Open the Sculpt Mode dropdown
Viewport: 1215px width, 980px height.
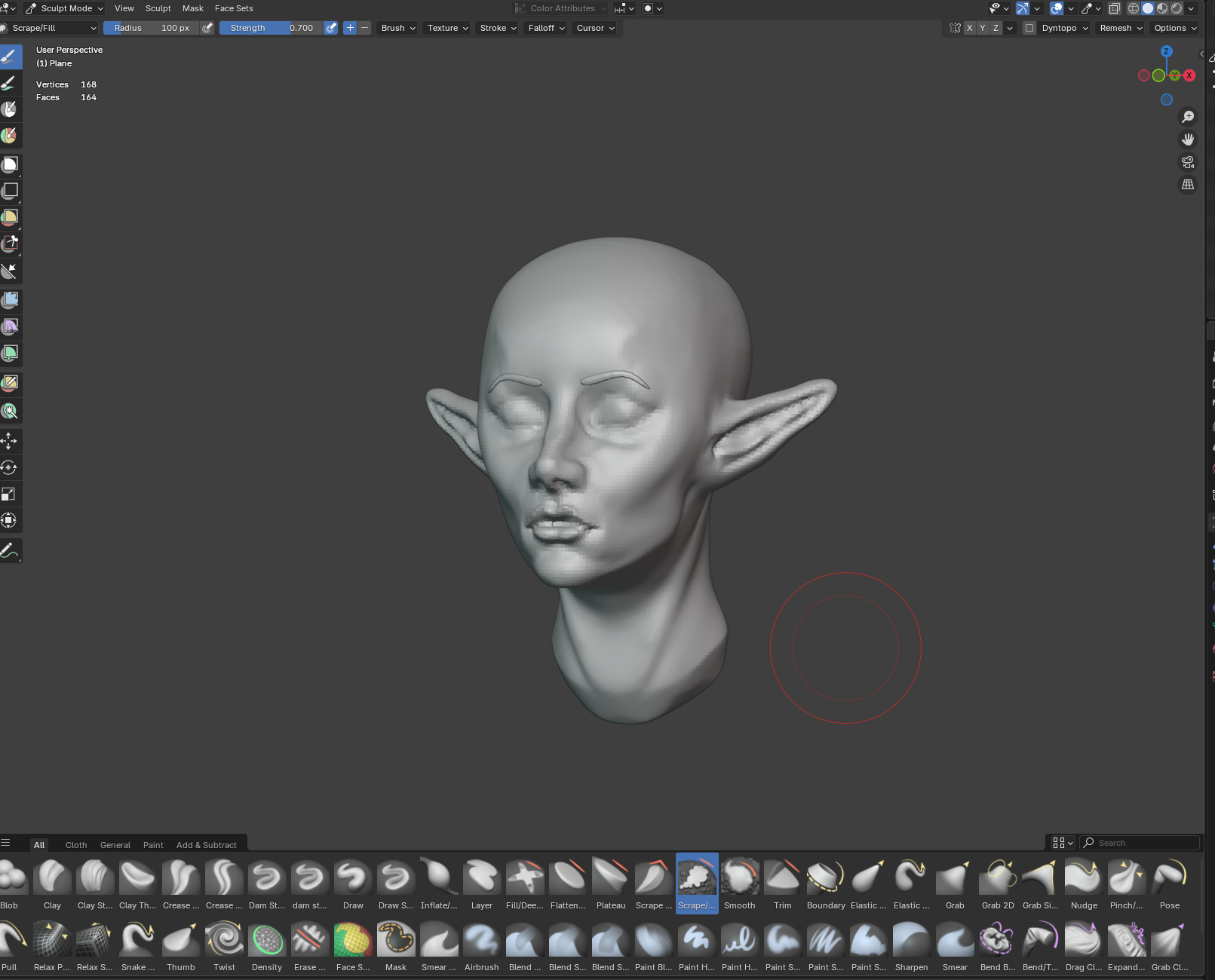pos(64,8)
